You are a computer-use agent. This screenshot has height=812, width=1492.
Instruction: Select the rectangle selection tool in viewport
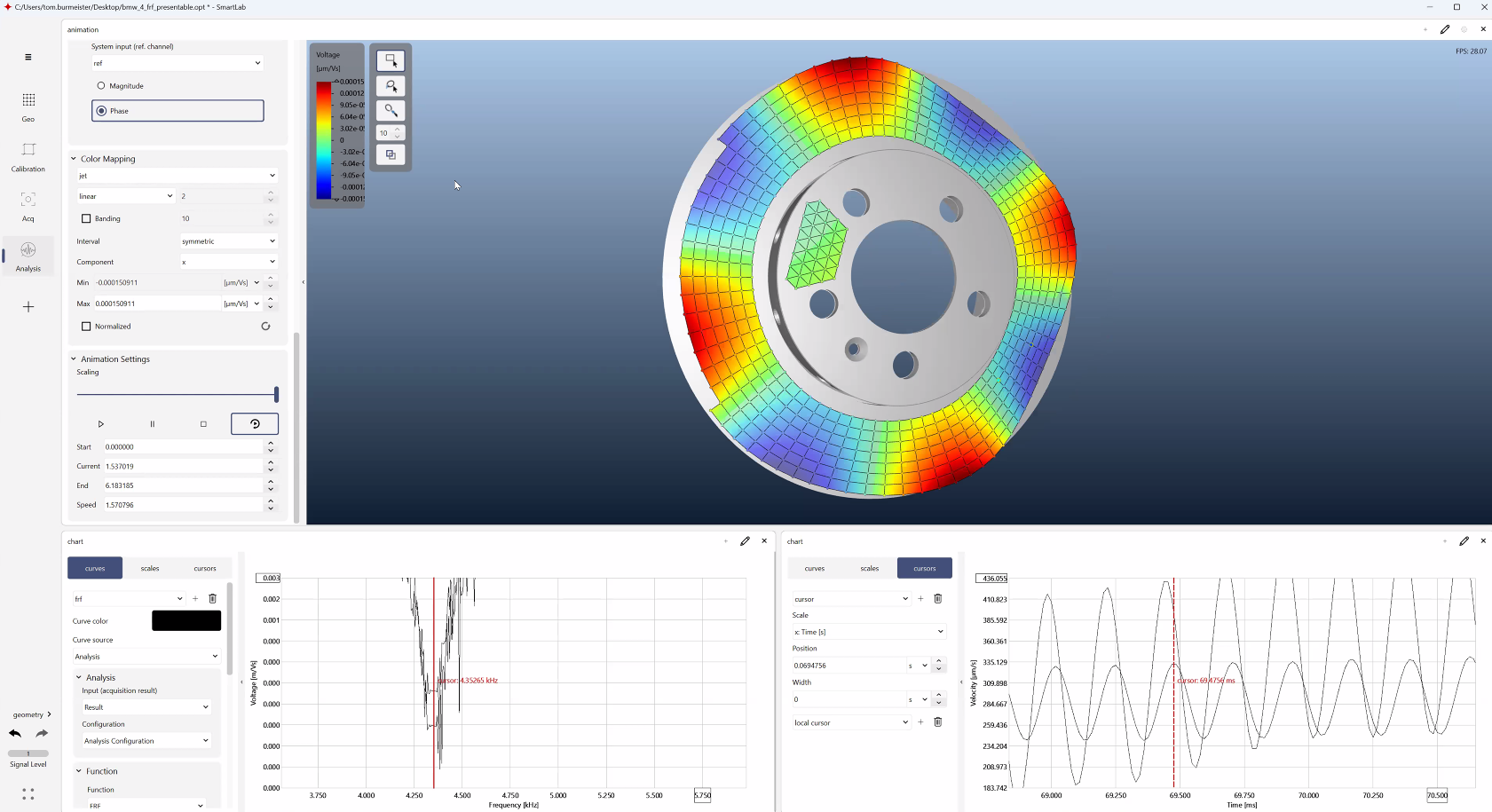tap(391, 60)
